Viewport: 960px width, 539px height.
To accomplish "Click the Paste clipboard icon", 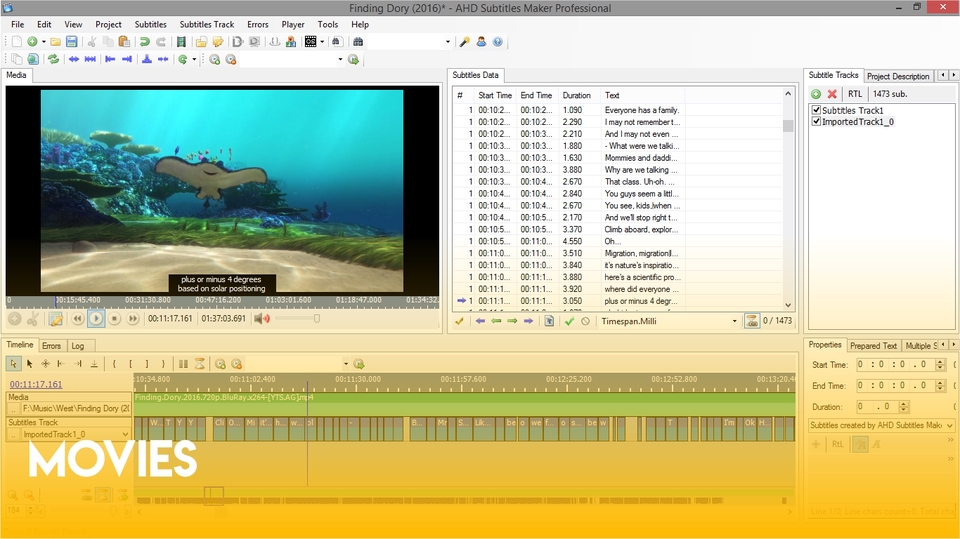I will click(124, 42).
